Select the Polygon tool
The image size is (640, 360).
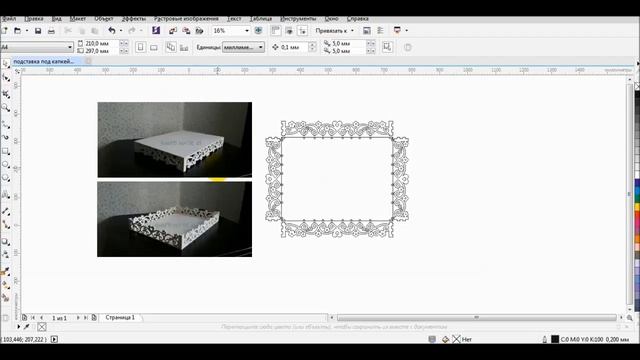pyautogui.click(x=6, y=178)
